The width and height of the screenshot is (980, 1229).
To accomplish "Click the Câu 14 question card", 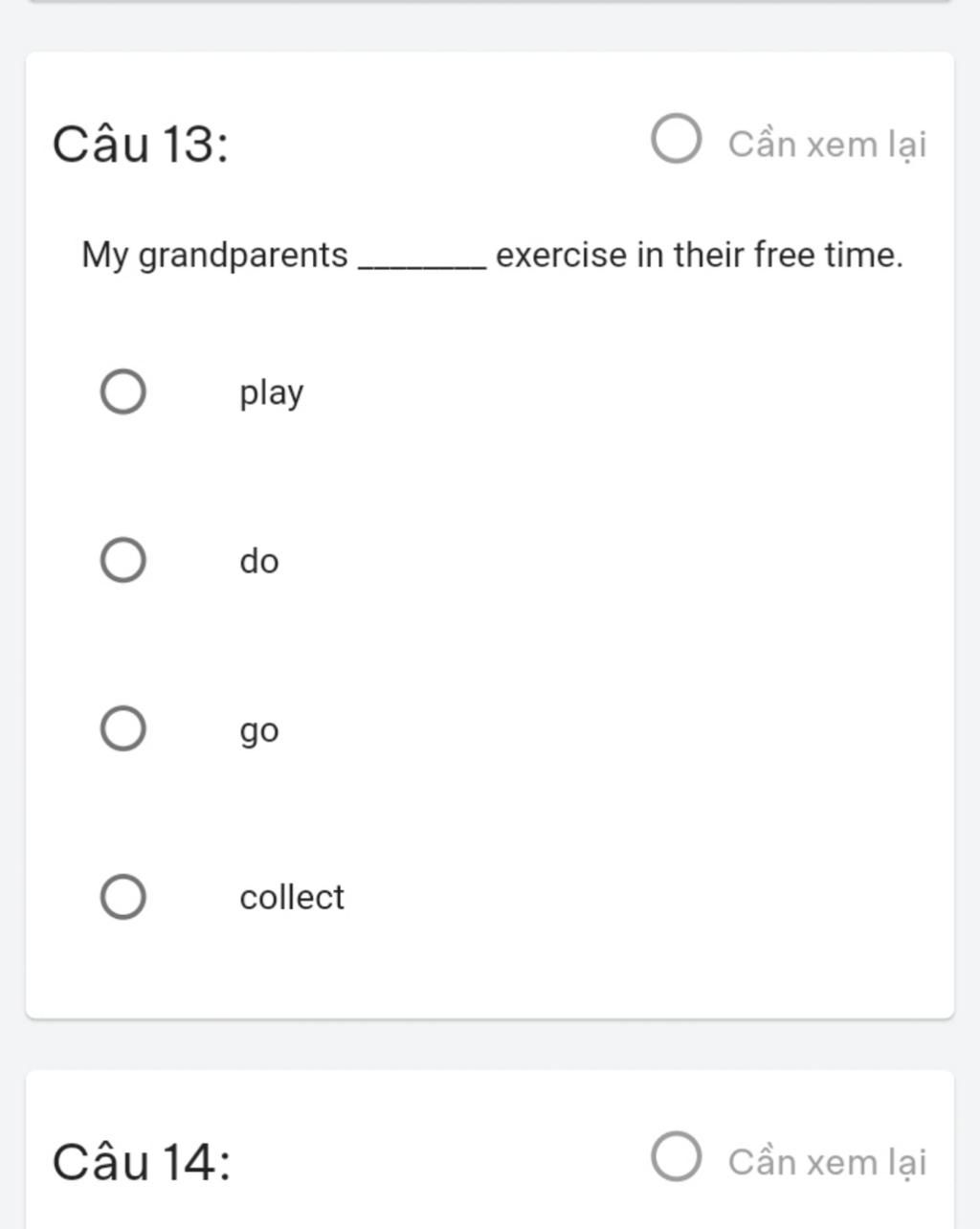I will pyautogui.click(x=490, y=1150).
